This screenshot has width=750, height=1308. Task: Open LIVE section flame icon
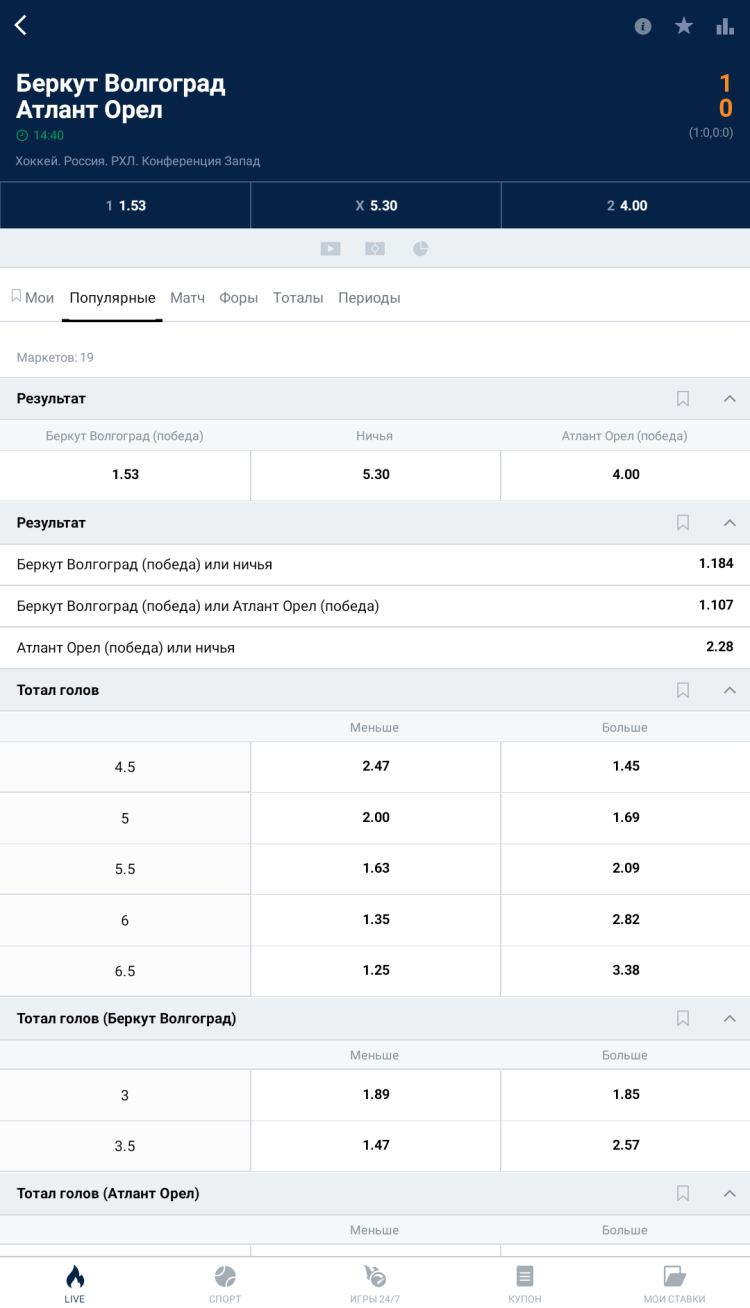coord(75,1282)
